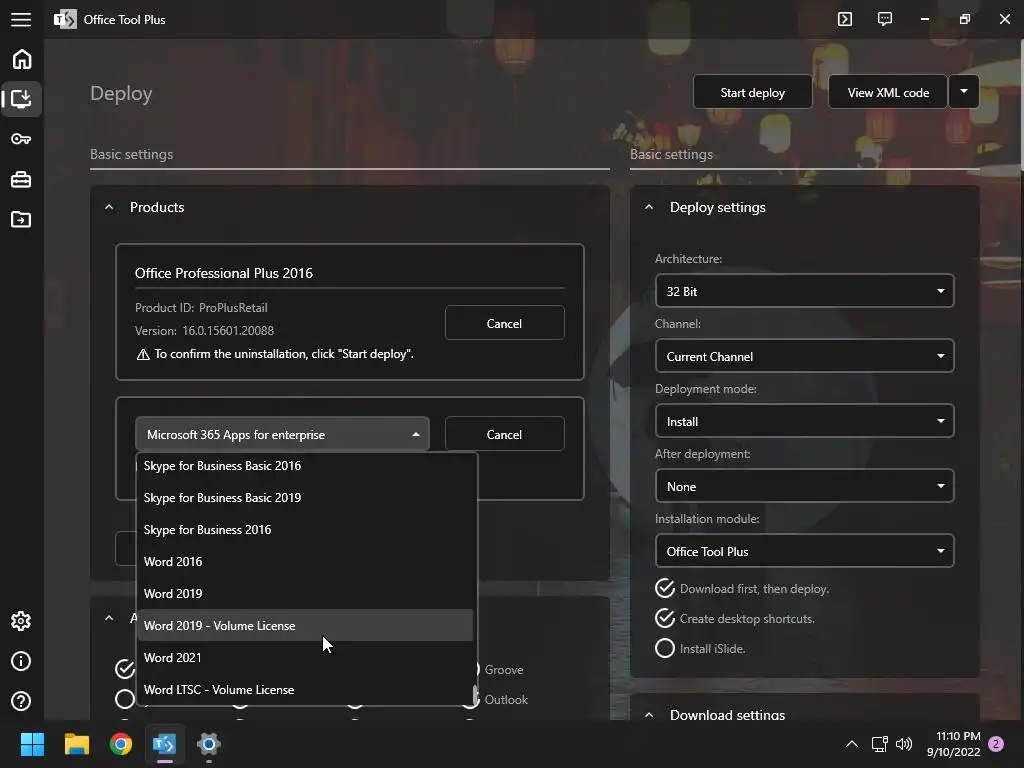Close the Microsoft 365 Apps product dropdown
The height and width of the screenshot is (768, 1024).
click(x=282, y=434)
